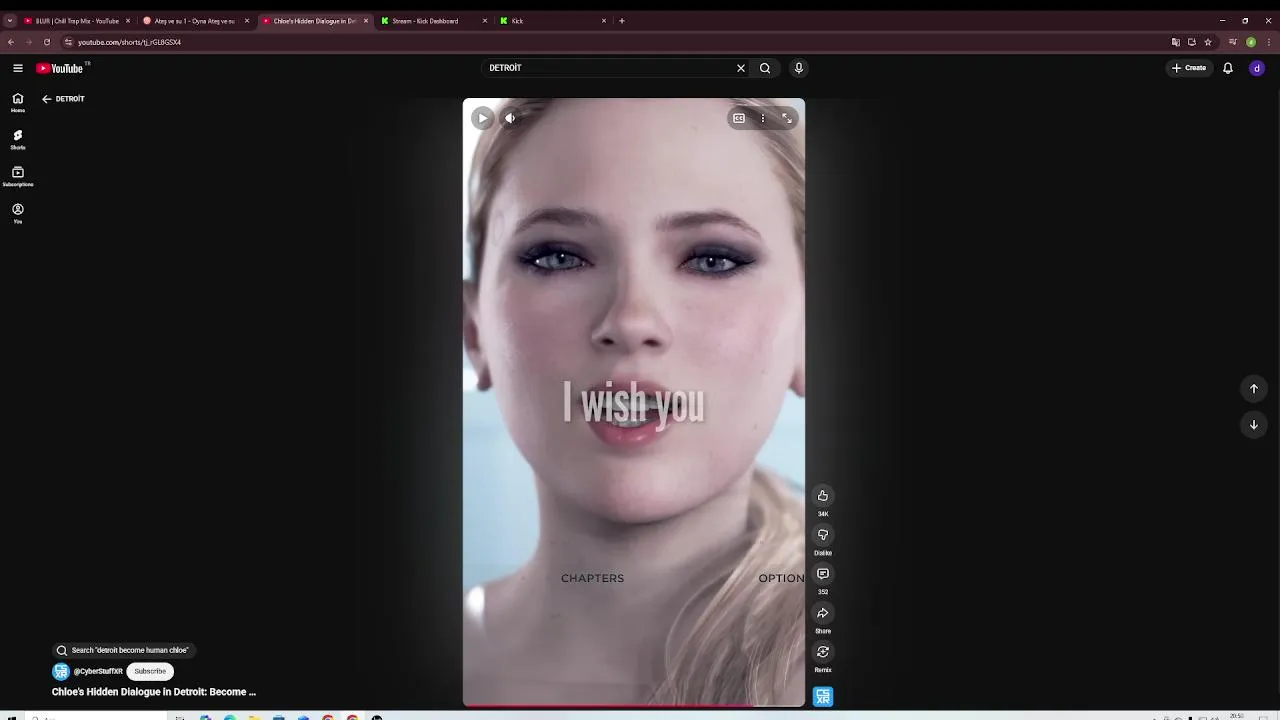Open the account avatar menu

click(x=1257, y=68)
